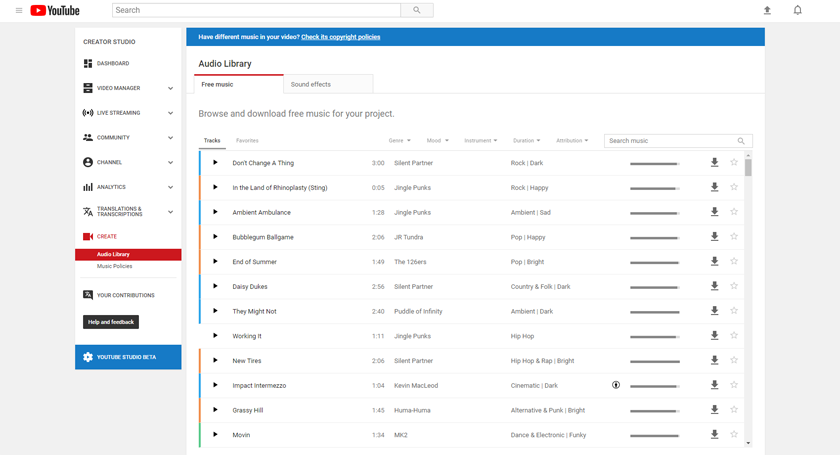Image resolution: width=840 pixels, height=455 pixels.
Task: Play the track Don't Change A Thing
Action: coord(215,163)
